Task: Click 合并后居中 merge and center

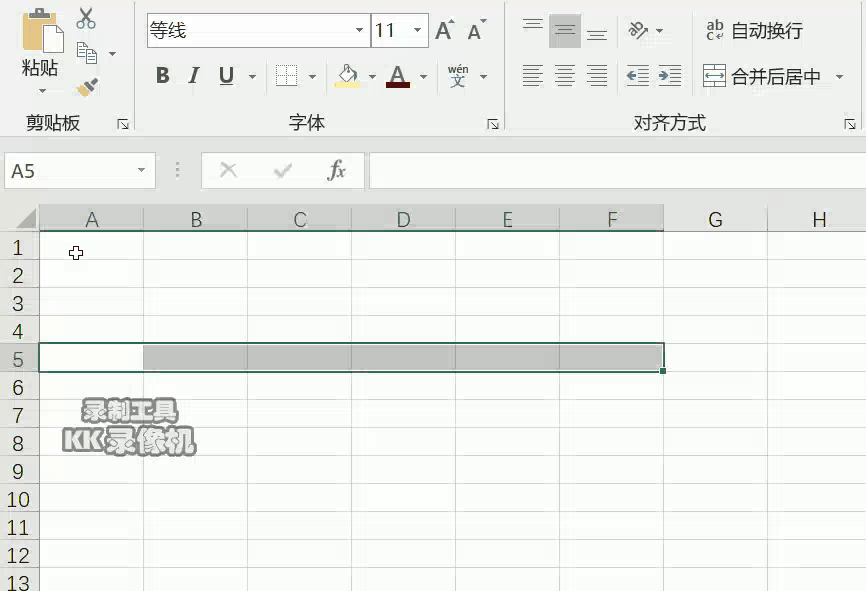Action: tap(762, 76)
